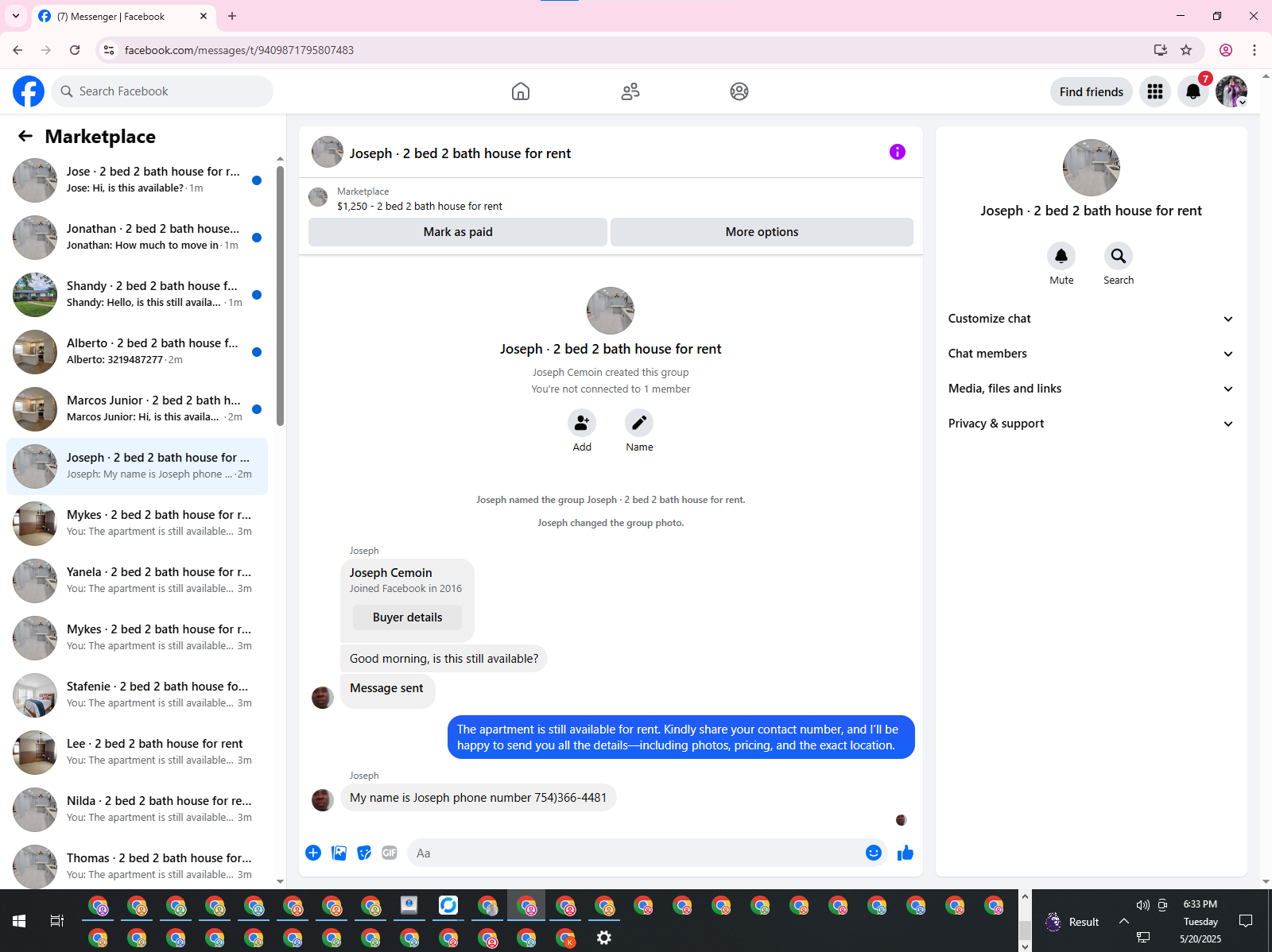Open Yanela conversation in the list
This screenshot has width=1272, height=952.
pos(137,581)
